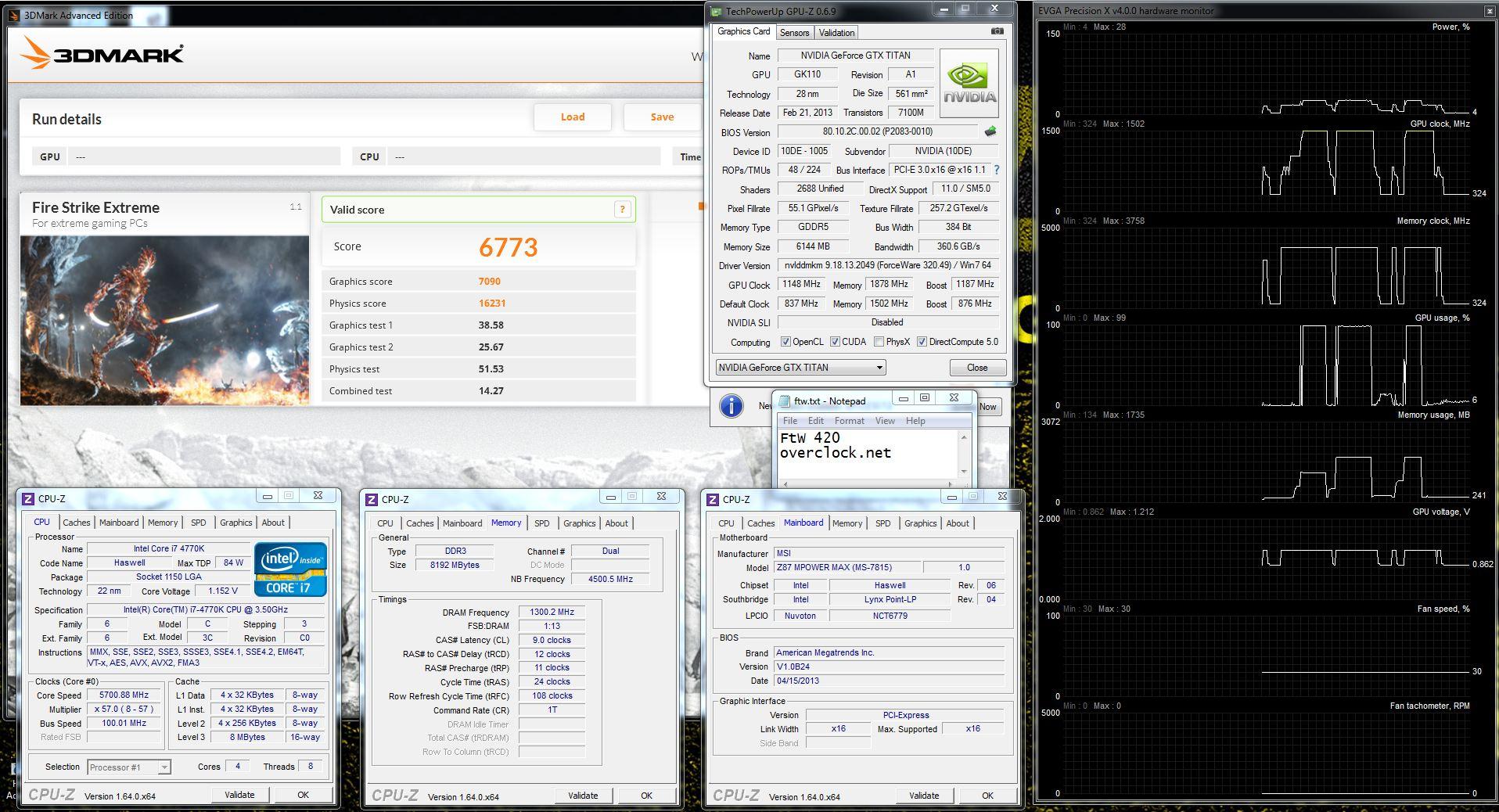Enable the PhysX checkbox in GPU-Z

point(879,342)
